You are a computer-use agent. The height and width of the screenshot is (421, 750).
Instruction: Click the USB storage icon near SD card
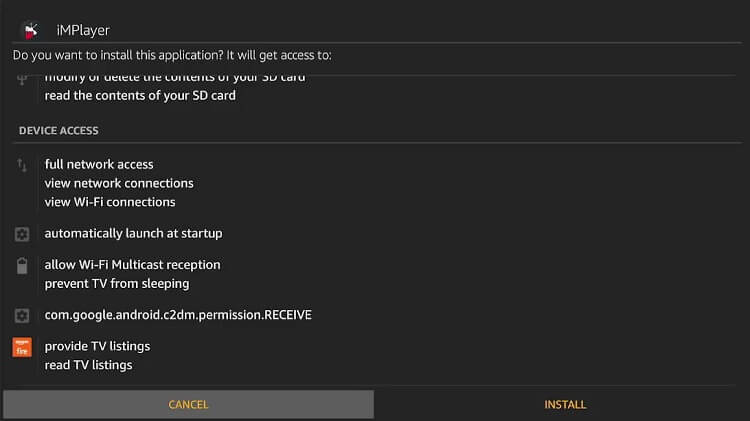(22, 80)
